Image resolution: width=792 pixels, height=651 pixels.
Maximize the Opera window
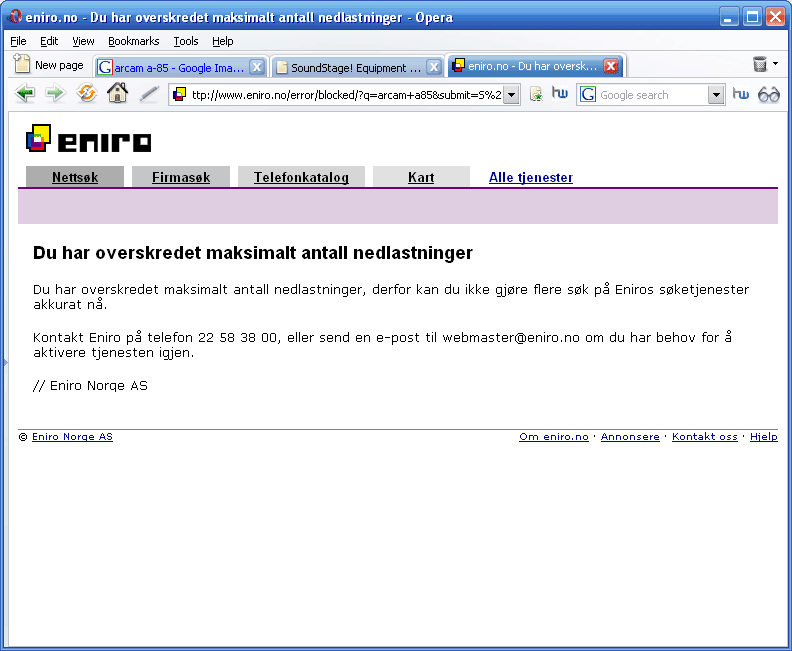point(752,17)
